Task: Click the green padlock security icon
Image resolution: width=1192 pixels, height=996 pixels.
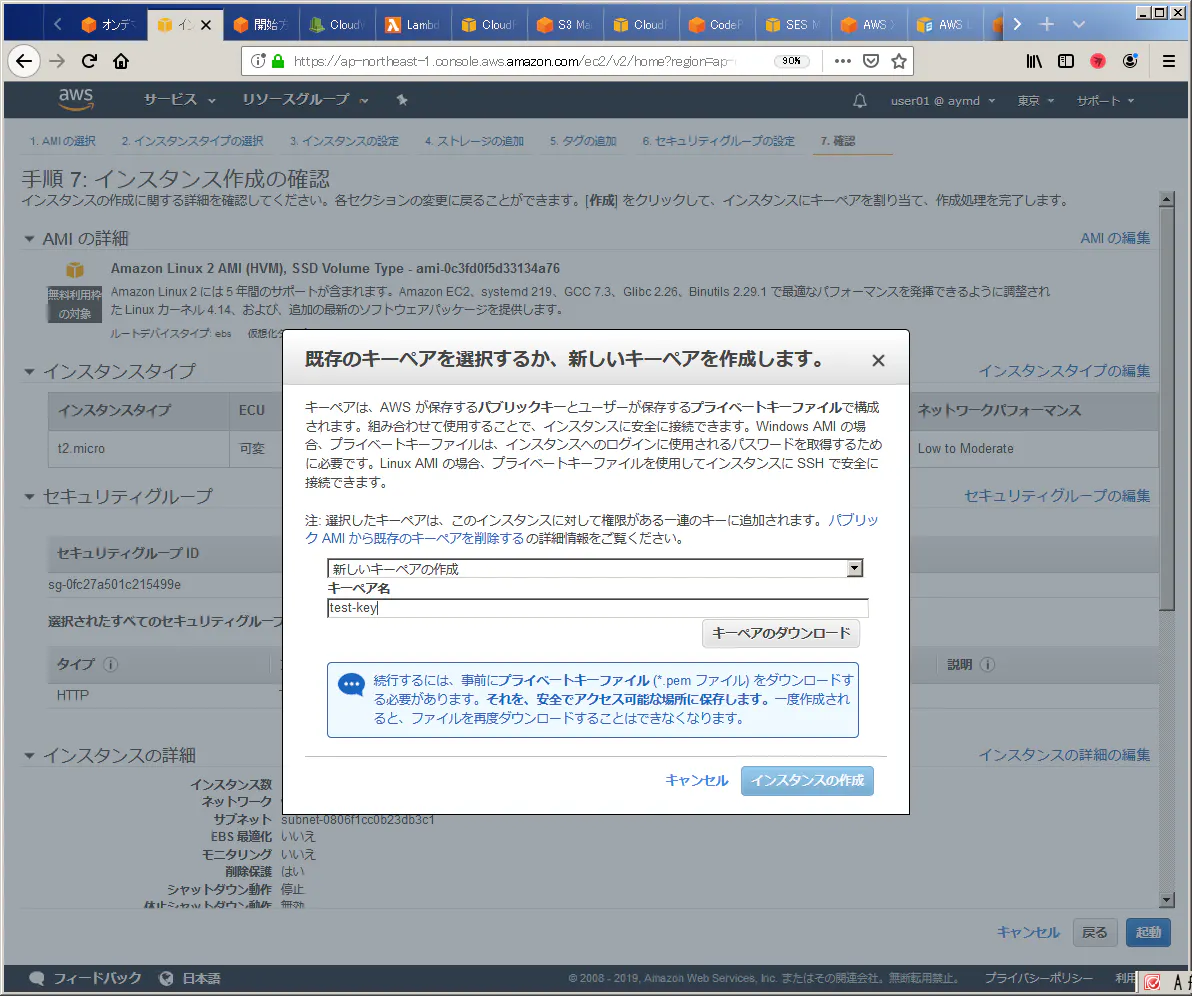Action: (x=278, y=61)
